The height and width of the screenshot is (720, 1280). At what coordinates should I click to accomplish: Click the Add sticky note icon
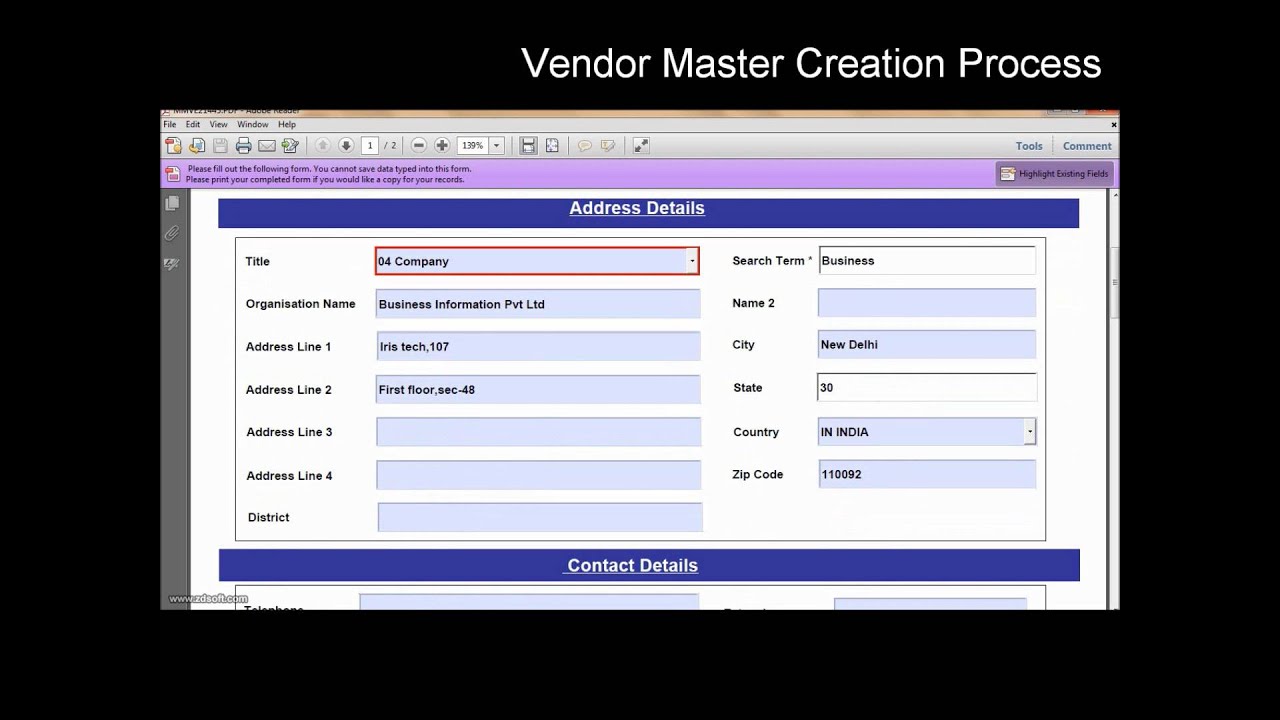coord(585,146)
